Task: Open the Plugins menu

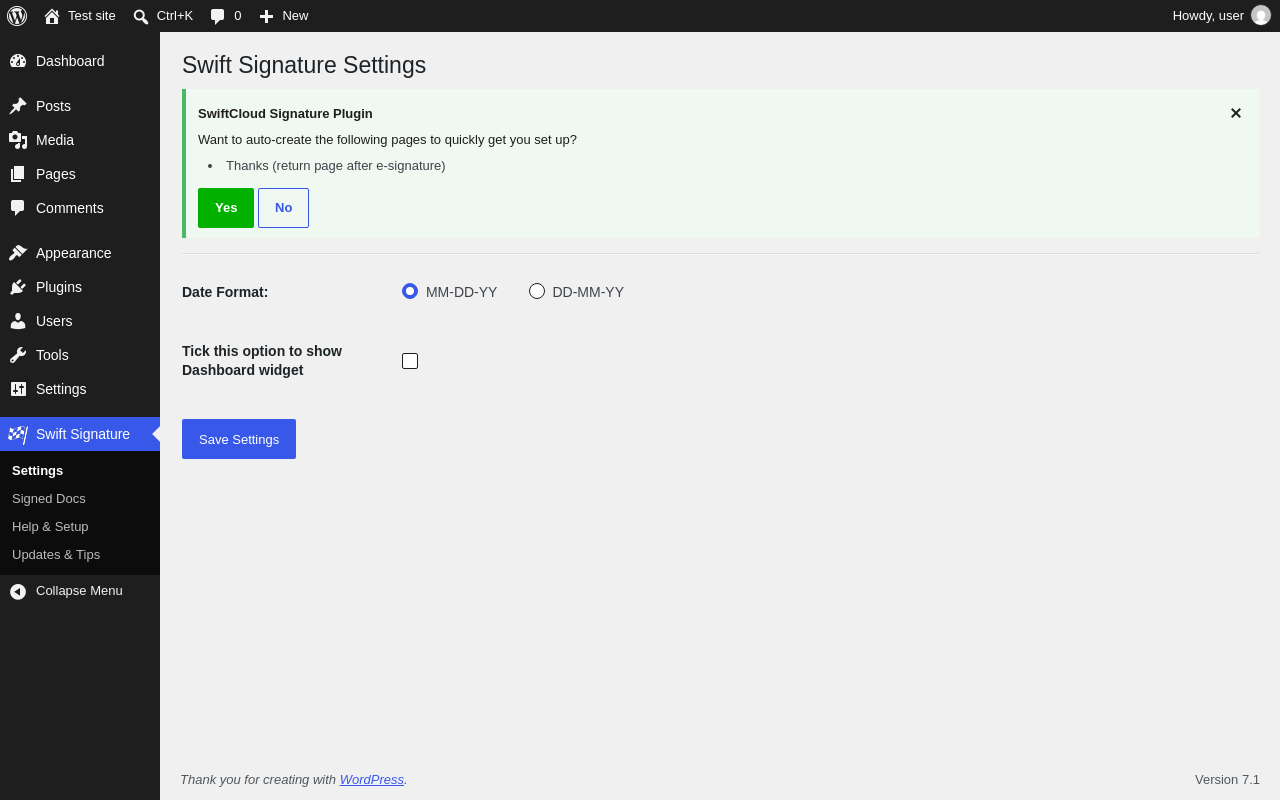Action: (80, 287)
